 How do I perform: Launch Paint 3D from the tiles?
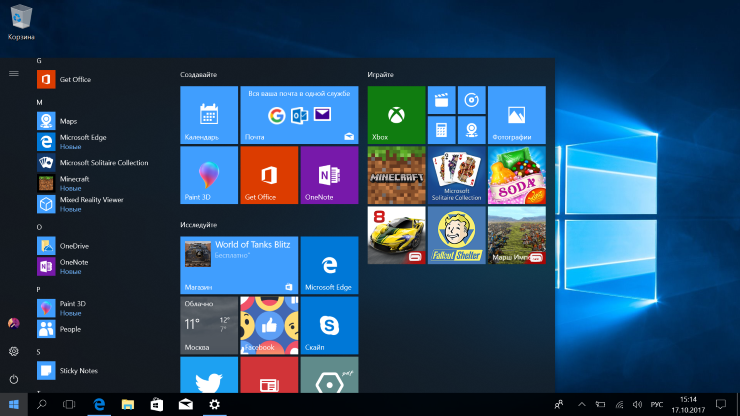[x=209, y=175]
